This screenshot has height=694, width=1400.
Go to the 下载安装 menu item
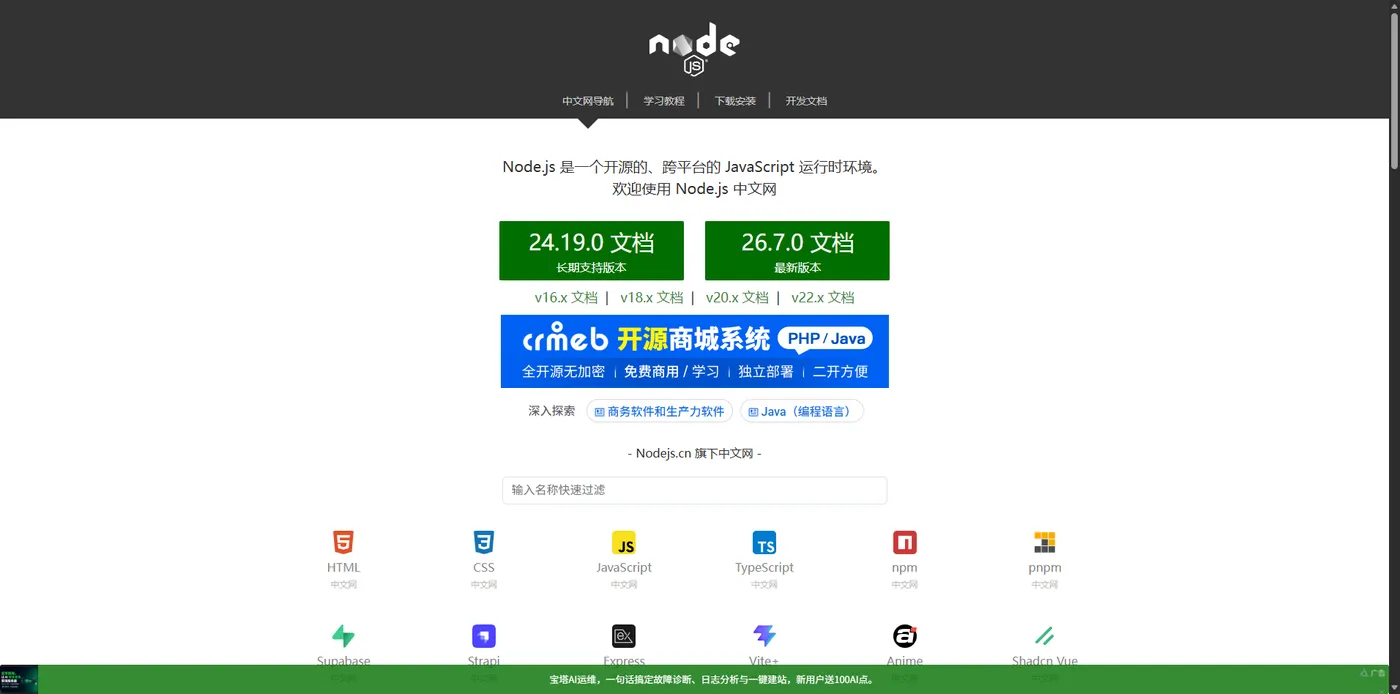[735, 101]
